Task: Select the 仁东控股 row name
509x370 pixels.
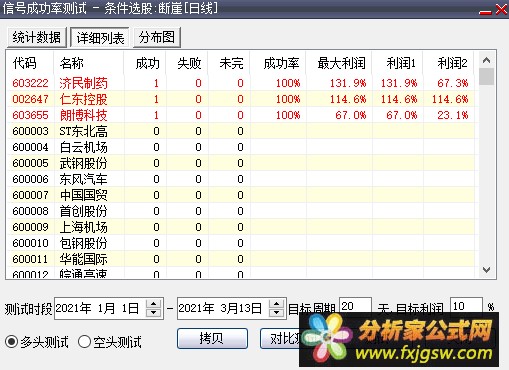Action: tap(83, 99)
